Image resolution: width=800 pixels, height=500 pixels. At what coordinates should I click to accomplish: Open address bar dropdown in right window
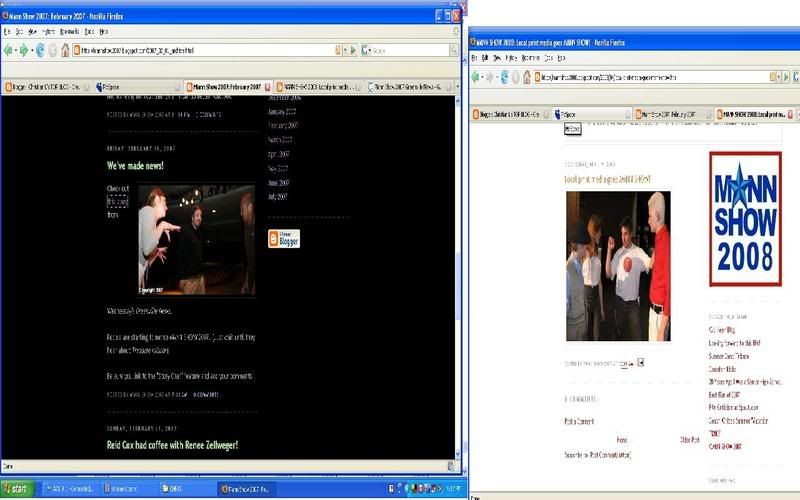tap(779, 77)
